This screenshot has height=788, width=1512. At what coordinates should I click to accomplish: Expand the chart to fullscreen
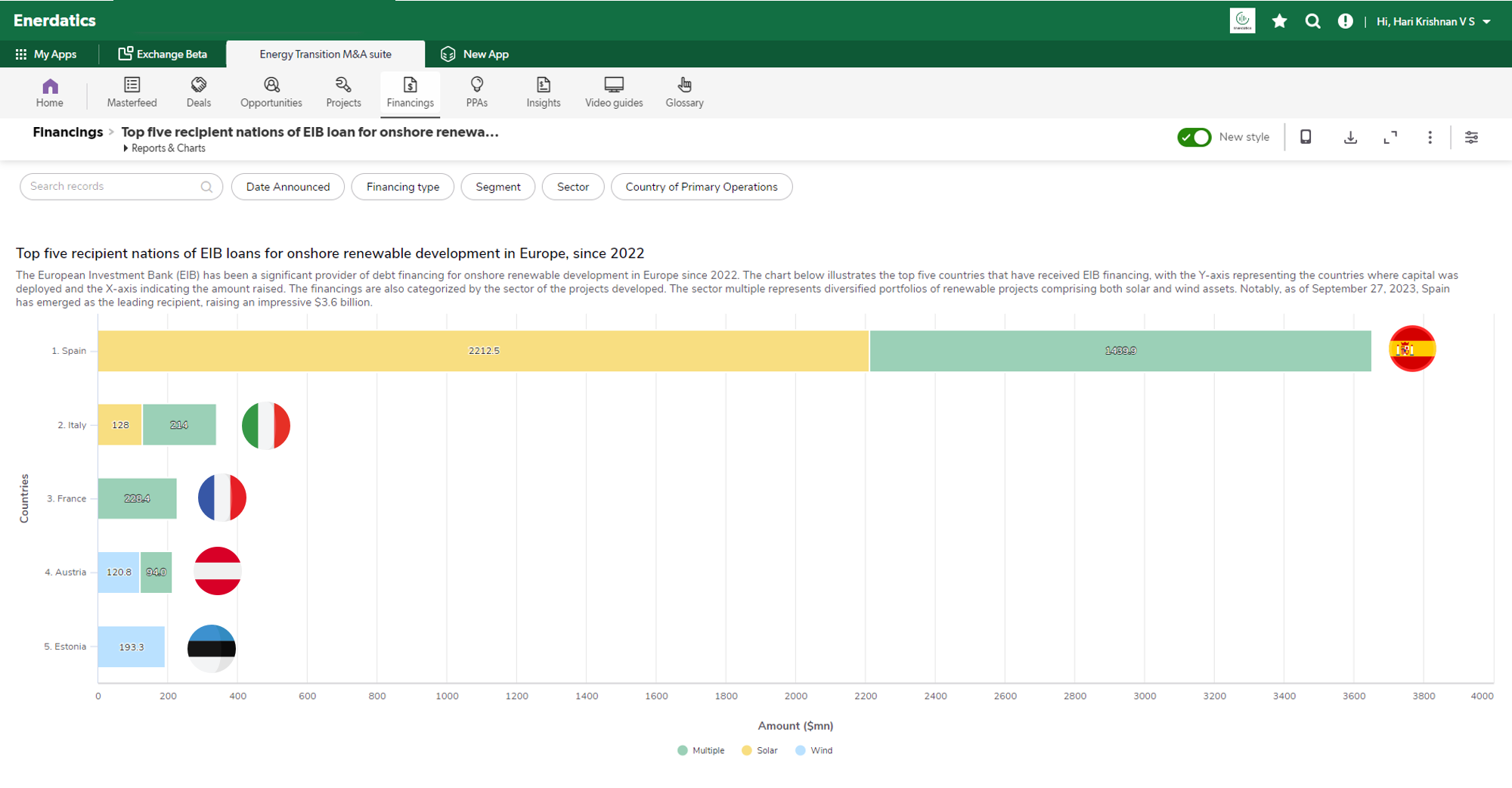[1390, 138]
